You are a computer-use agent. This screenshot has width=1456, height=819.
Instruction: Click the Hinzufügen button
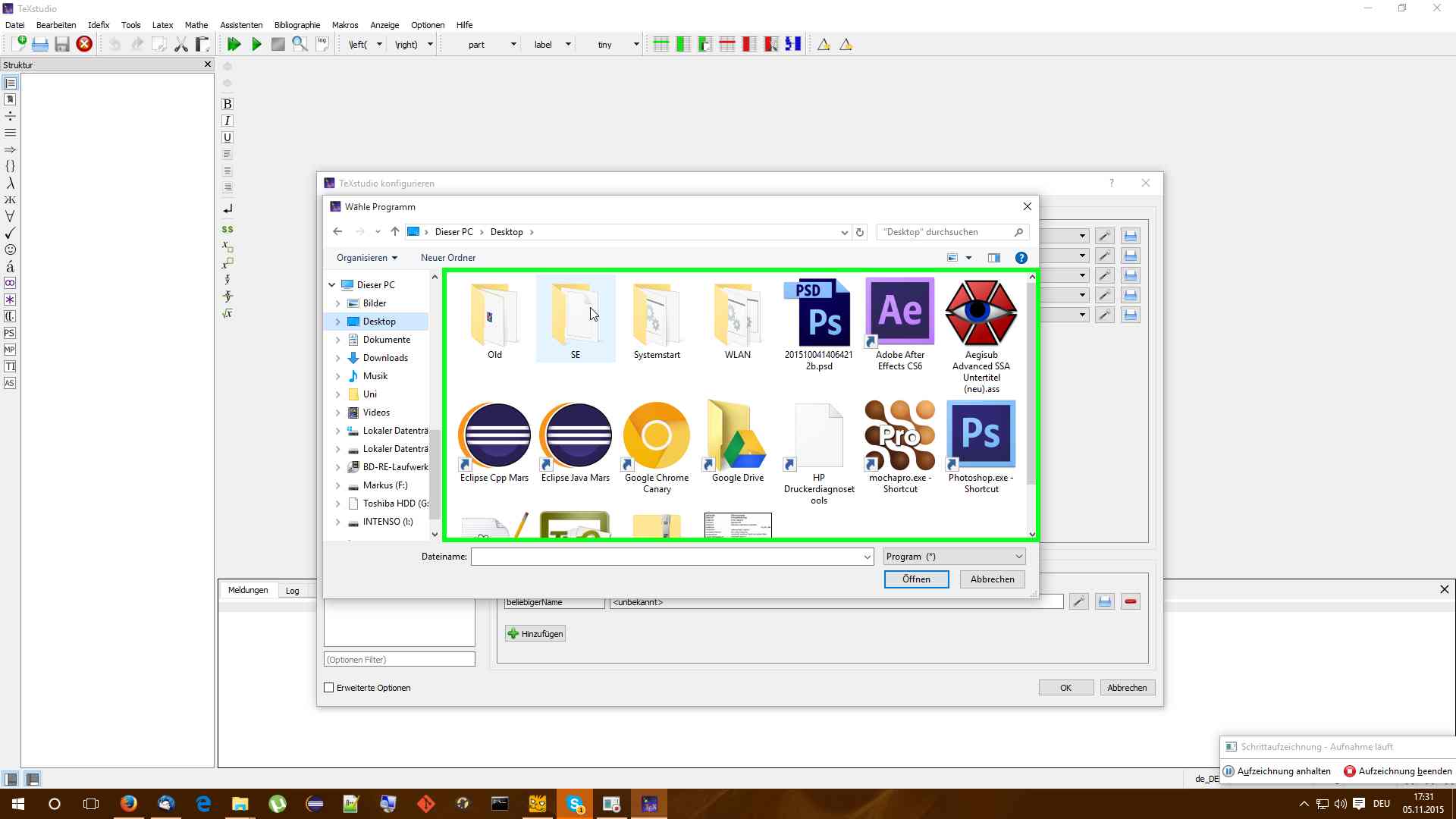[535, 634]
